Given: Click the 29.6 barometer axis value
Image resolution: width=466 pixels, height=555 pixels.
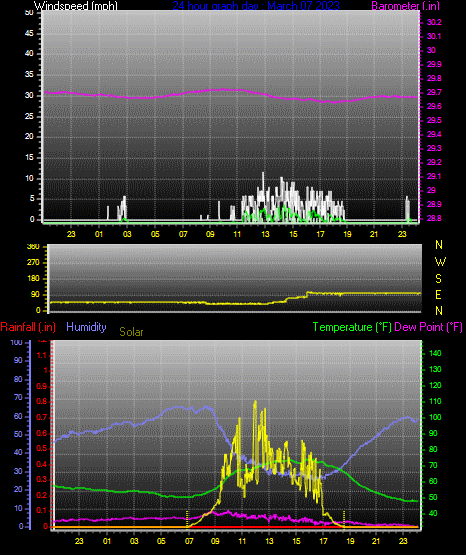Looking at the screenshot, I should click(434, 107).
